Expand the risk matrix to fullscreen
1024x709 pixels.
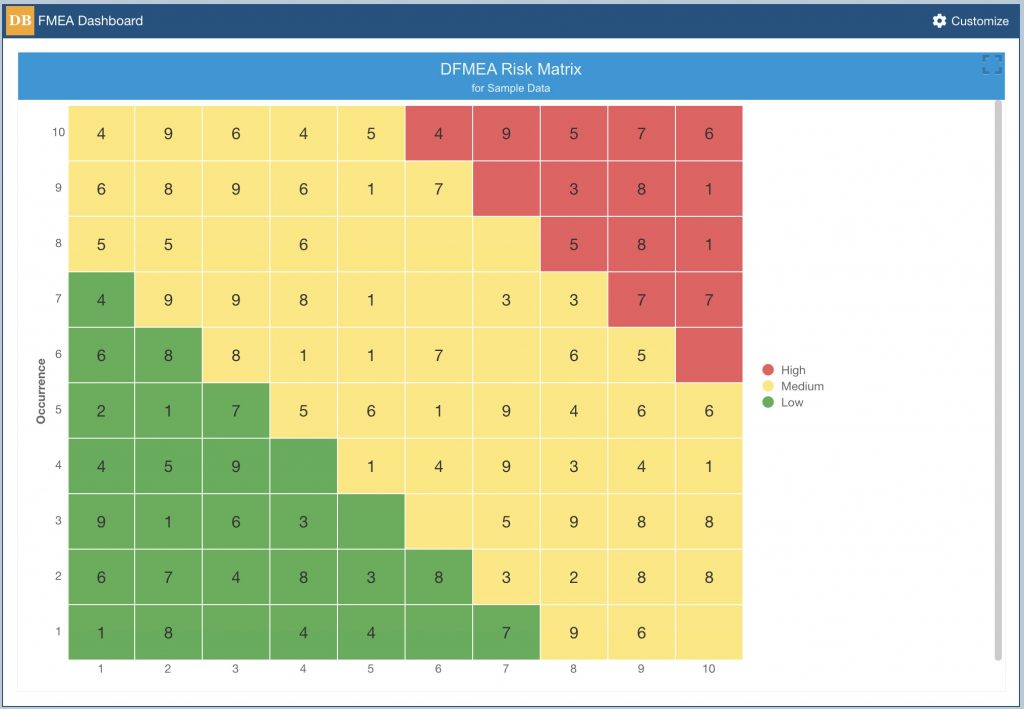tap(992, 64)
